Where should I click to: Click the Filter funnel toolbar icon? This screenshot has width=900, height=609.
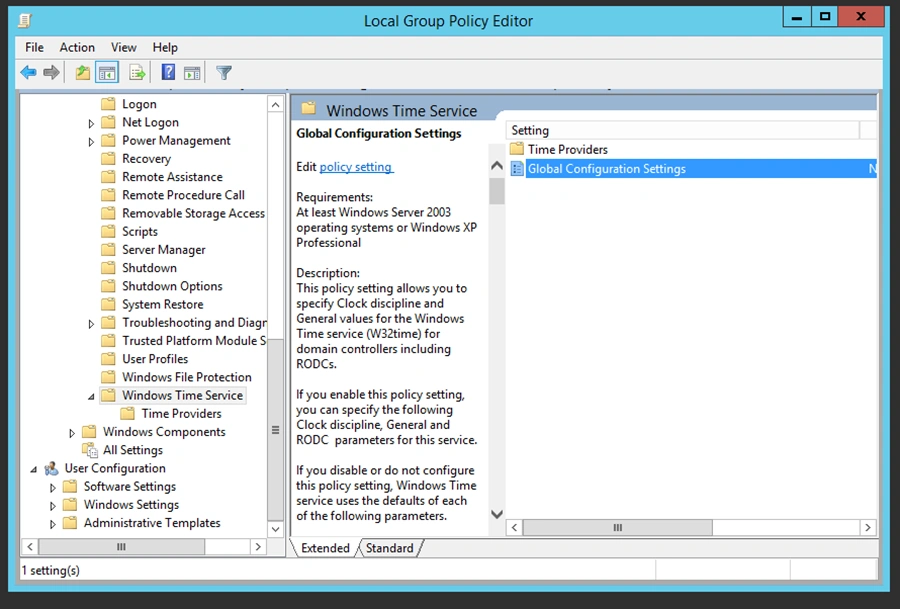click(224, 72)
